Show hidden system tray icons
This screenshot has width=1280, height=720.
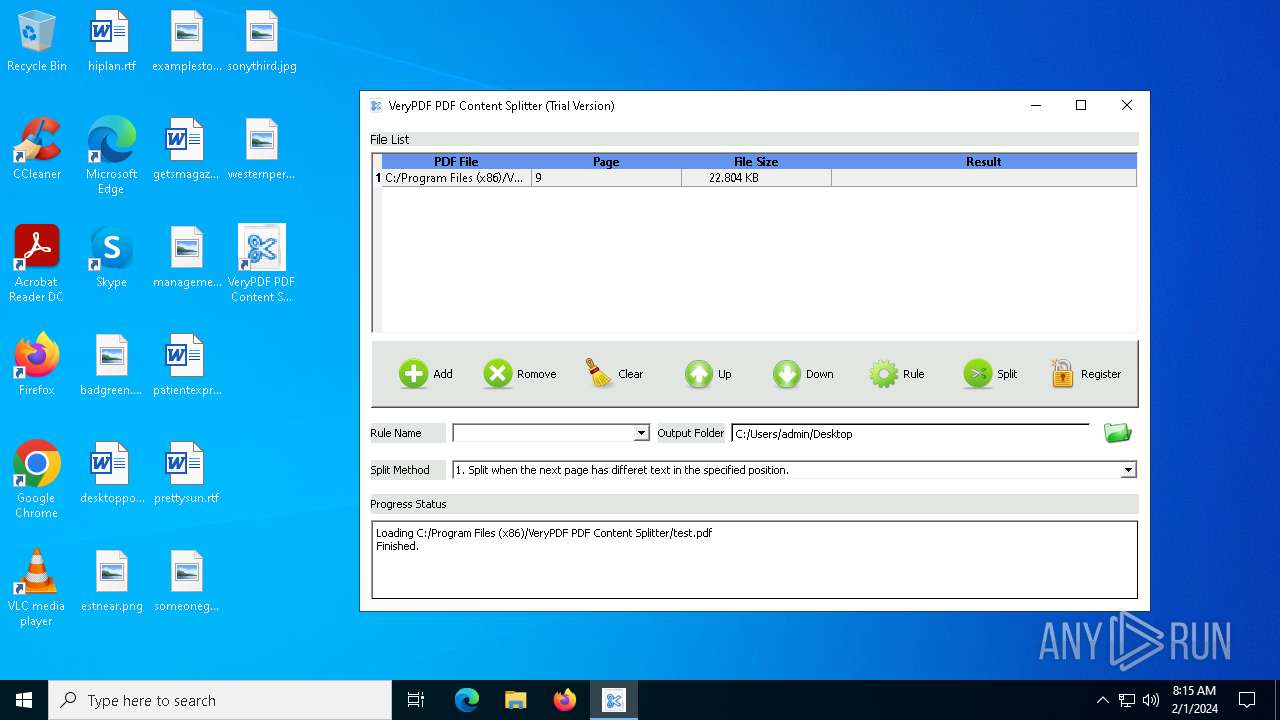pos(1102,700)
